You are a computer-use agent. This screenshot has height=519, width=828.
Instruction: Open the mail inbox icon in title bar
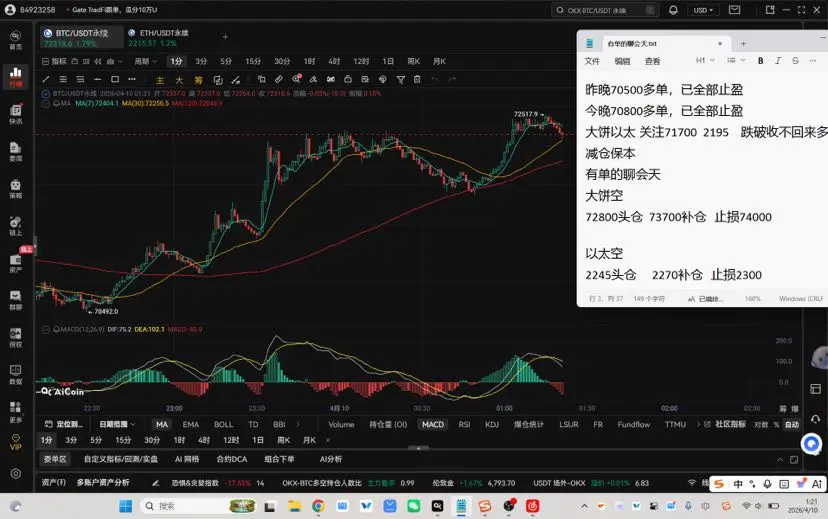click(x=735, y=10)
